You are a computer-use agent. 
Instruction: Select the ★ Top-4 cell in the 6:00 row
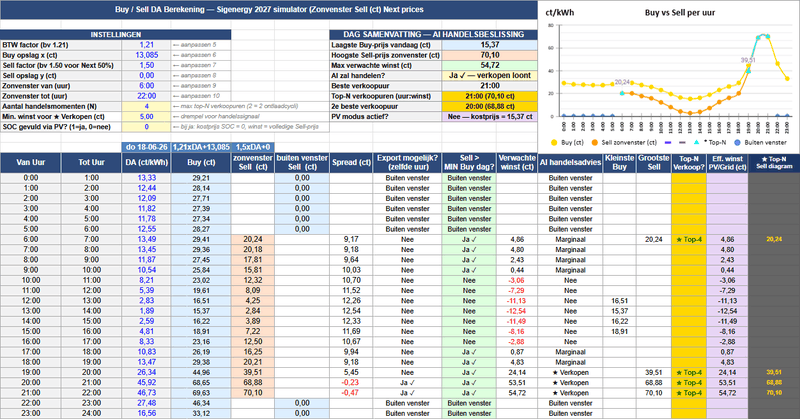tap(689, 239)
